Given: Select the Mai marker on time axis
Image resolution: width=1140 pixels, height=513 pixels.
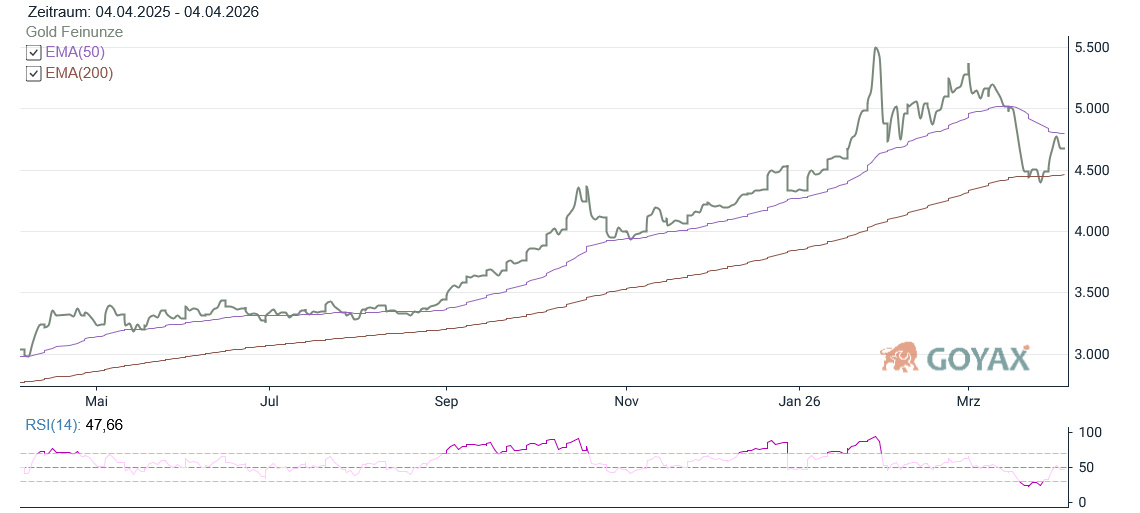Looking at the screenshot, I should point(96,402).
